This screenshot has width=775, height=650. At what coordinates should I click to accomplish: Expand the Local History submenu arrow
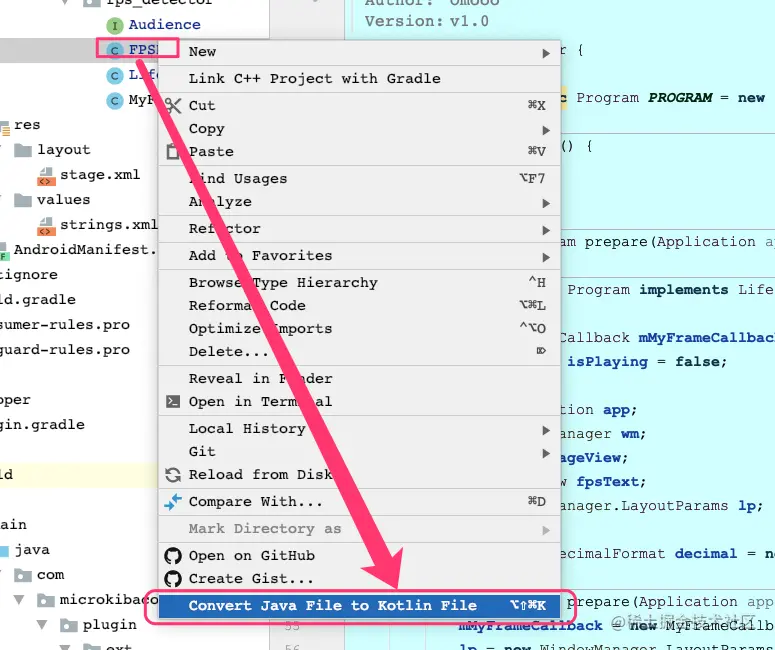tap(546, 431)
